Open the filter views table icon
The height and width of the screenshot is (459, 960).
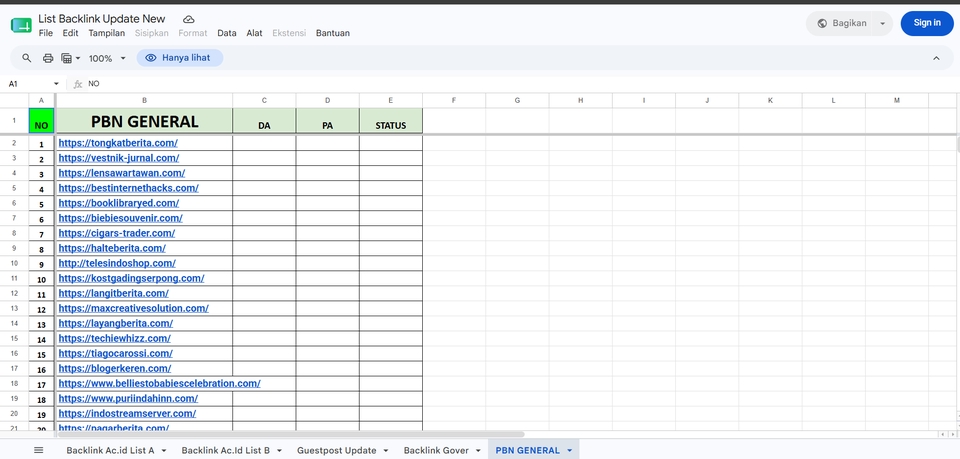click(x=70, y=58)
